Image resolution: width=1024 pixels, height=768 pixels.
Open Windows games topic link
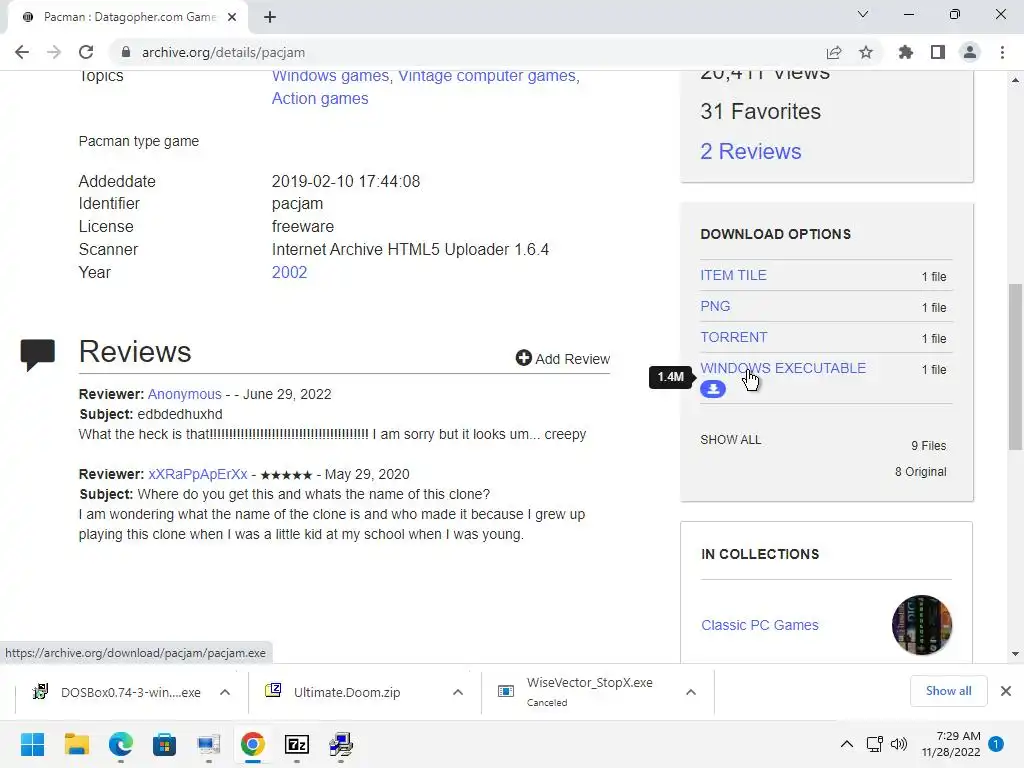click(x=330, y=76)
